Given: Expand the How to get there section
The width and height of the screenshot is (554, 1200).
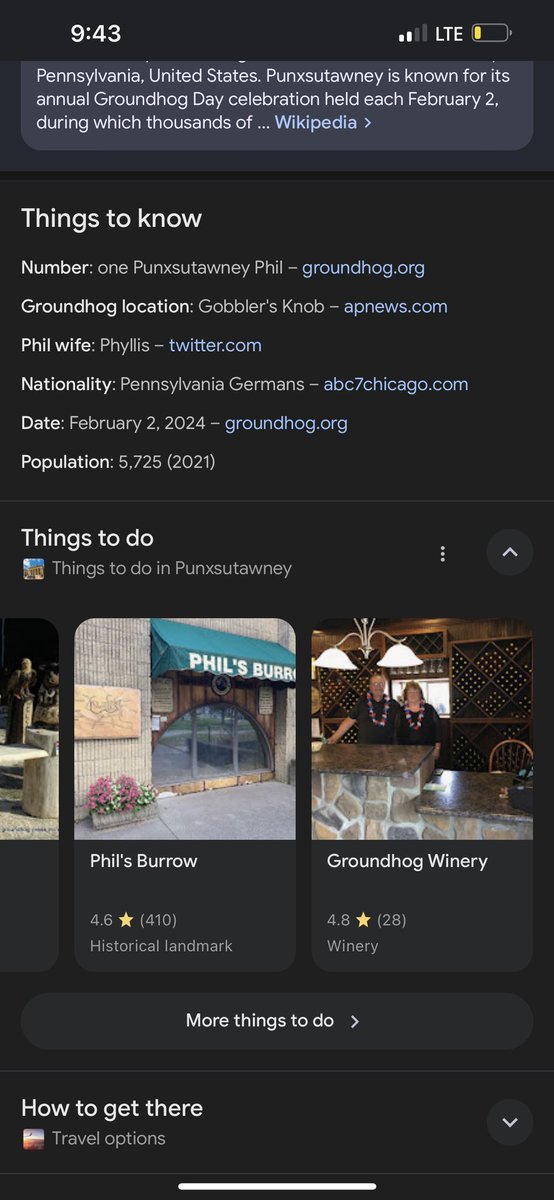Looking at the screenshot, I should pos(510,1123).
